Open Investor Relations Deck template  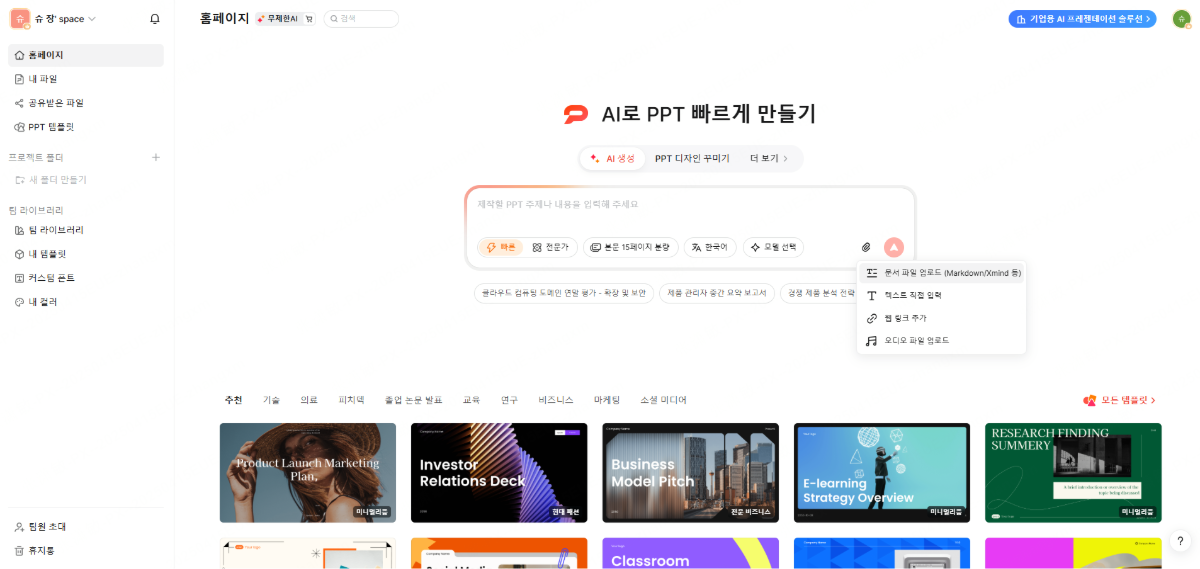(499, 472)
